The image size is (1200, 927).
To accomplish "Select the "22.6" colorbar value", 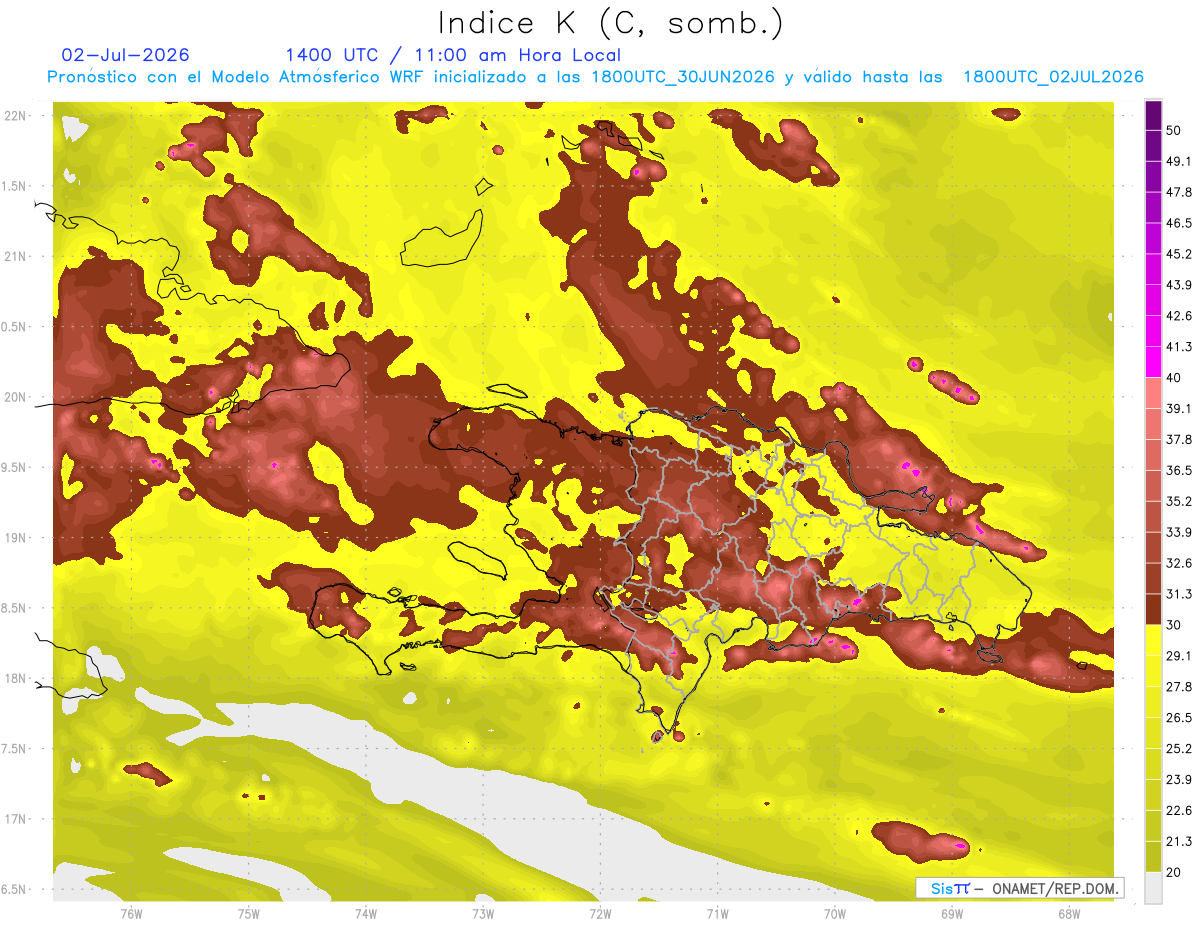I will pos(1178,810).
